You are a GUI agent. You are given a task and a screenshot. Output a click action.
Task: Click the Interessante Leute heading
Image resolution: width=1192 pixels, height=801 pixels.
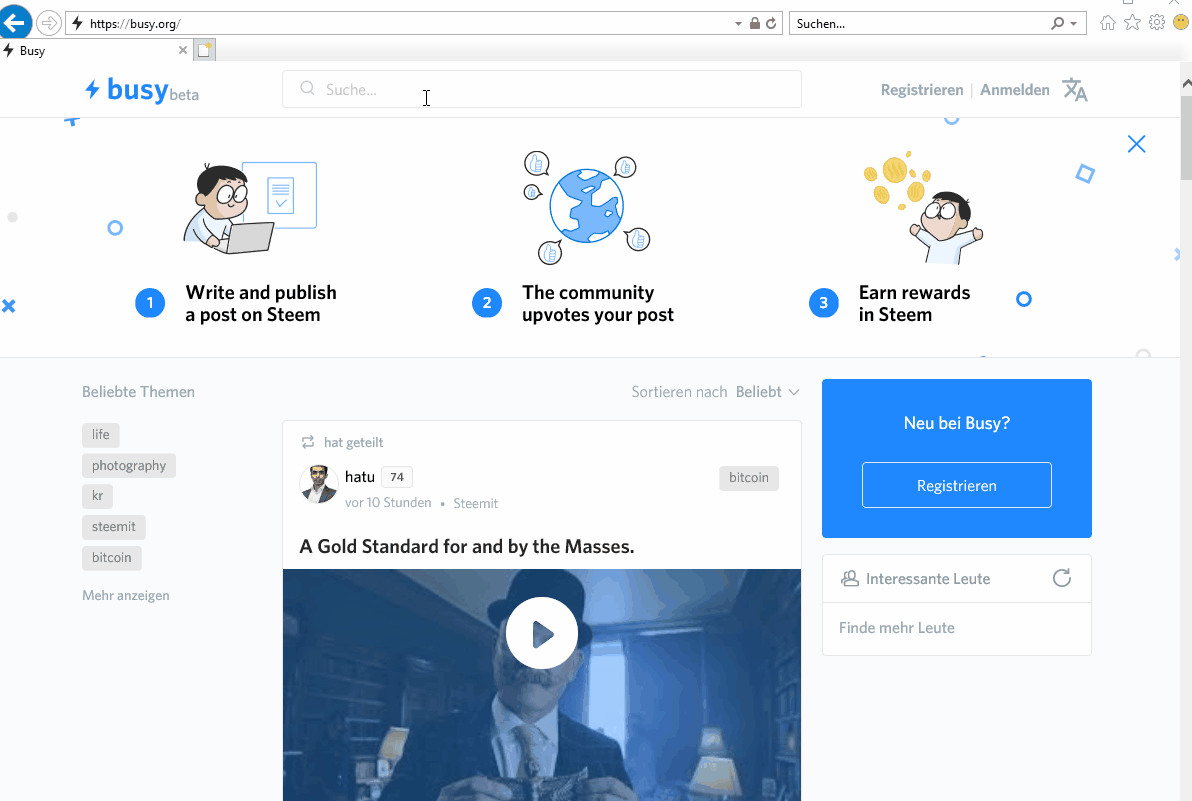(927, 579)
